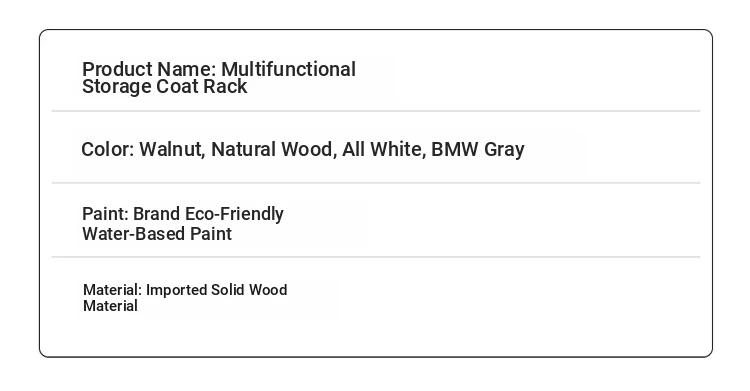Click the Material specification row
This screenshot has height=391, width=750.
click(376, 298)
